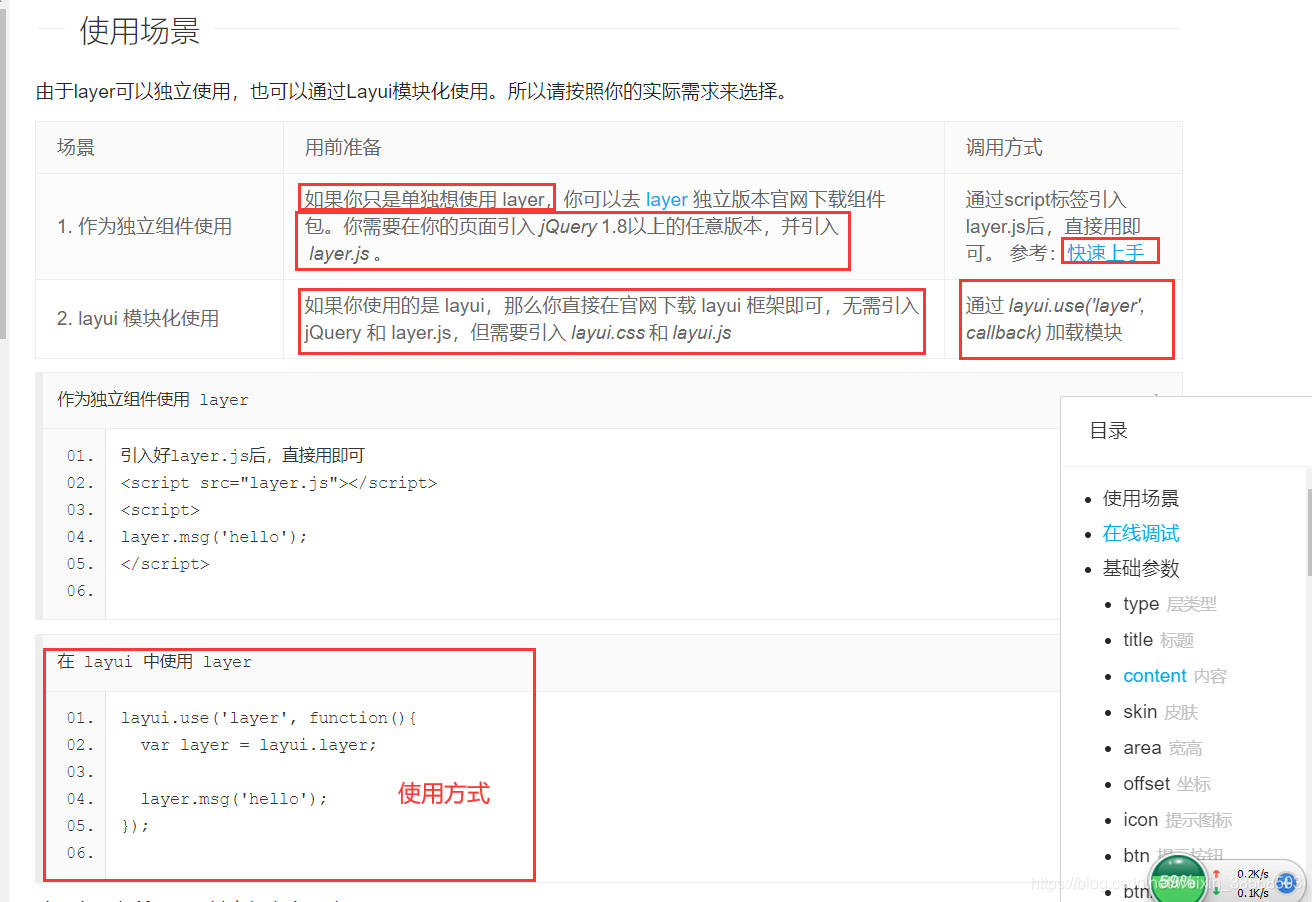Click the layui.use('layer', function(){ code line
The width and height of the screenshot is (1312, 902).
(x=269, y=718)
